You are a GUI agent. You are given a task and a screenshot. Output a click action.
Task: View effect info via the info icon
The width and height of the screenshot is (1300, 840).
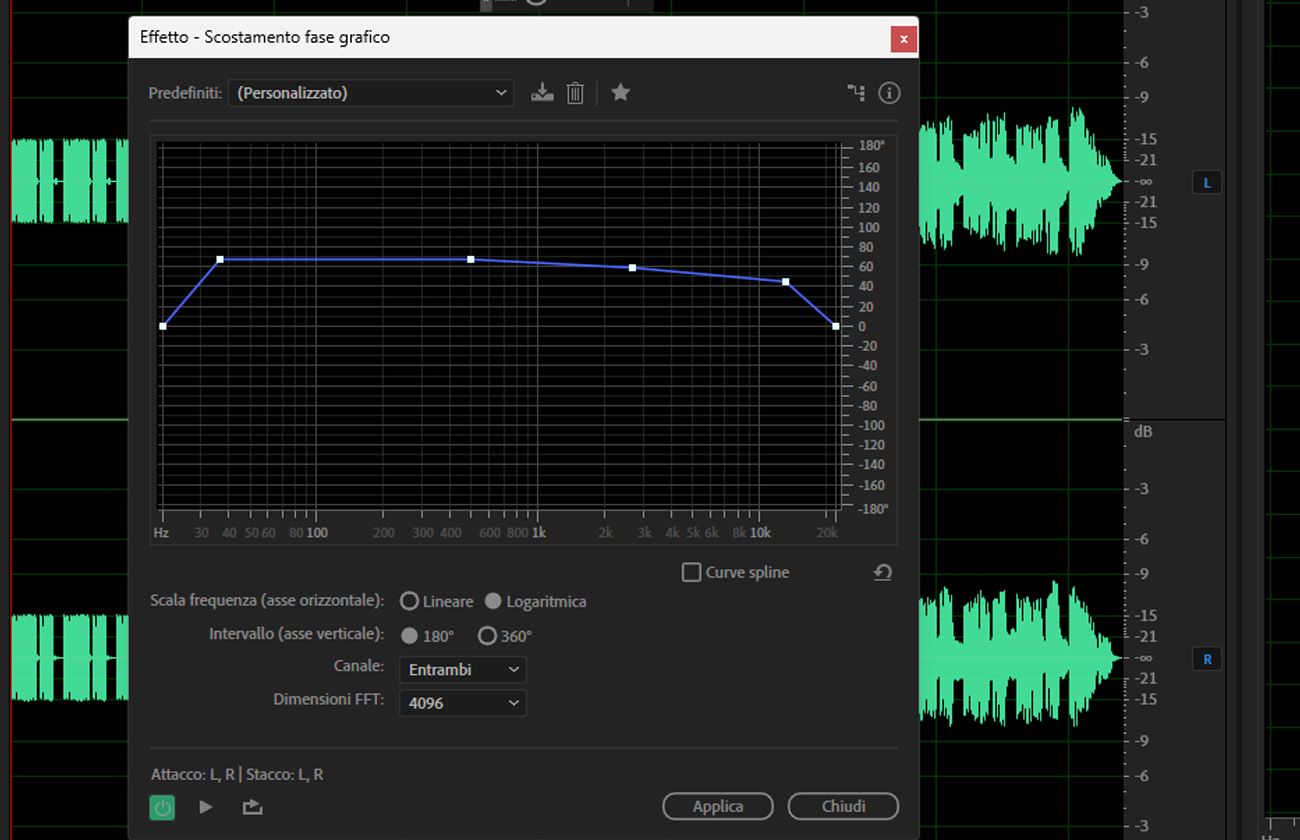click(889, 92)
